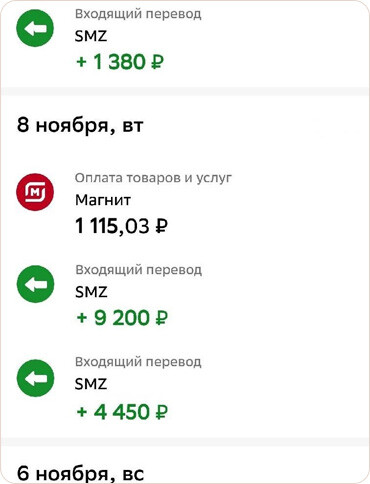The image size is (370, 484).
Task: Click the gray divider above 8 ноября
Action: (x=185, y=92)
